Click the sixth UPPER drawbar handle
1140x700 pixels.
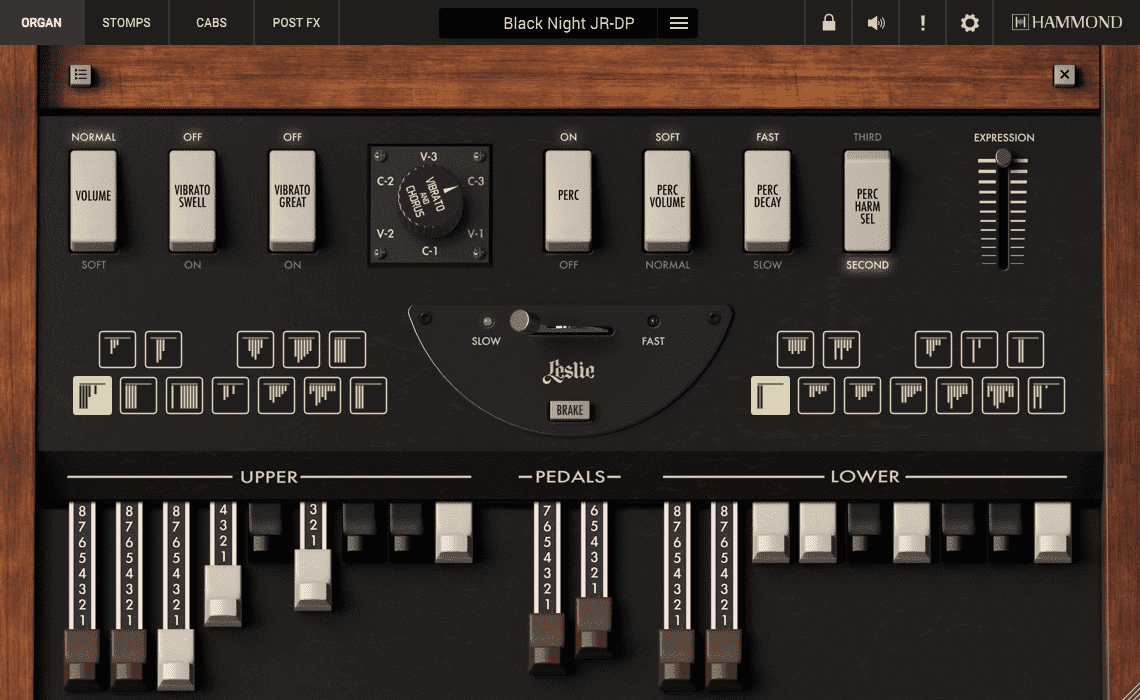313,579
